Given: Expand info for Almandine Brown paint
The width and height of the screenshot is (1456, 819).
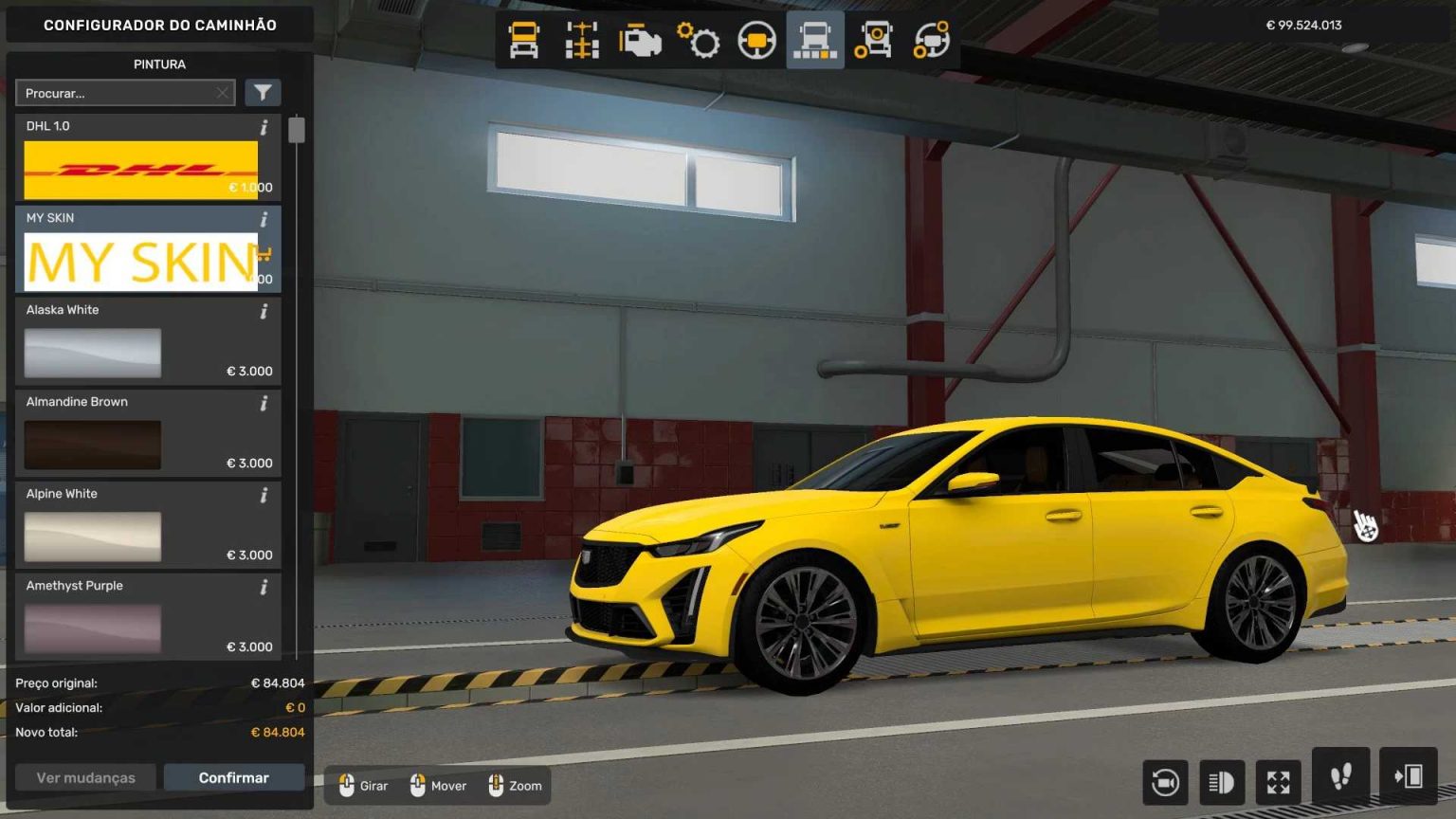Looking at the screenshot, I should tap(264, 401).
